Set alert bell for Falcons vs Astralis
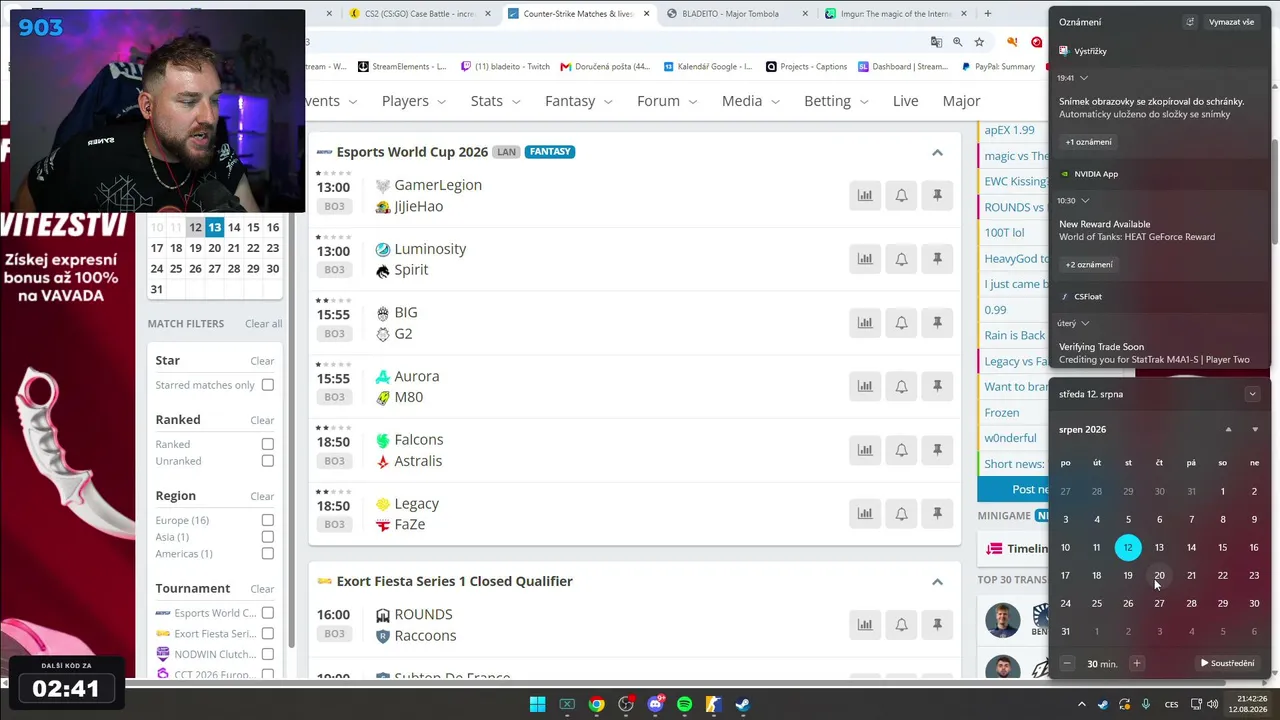1280x720 pixels. pos(901,450)
